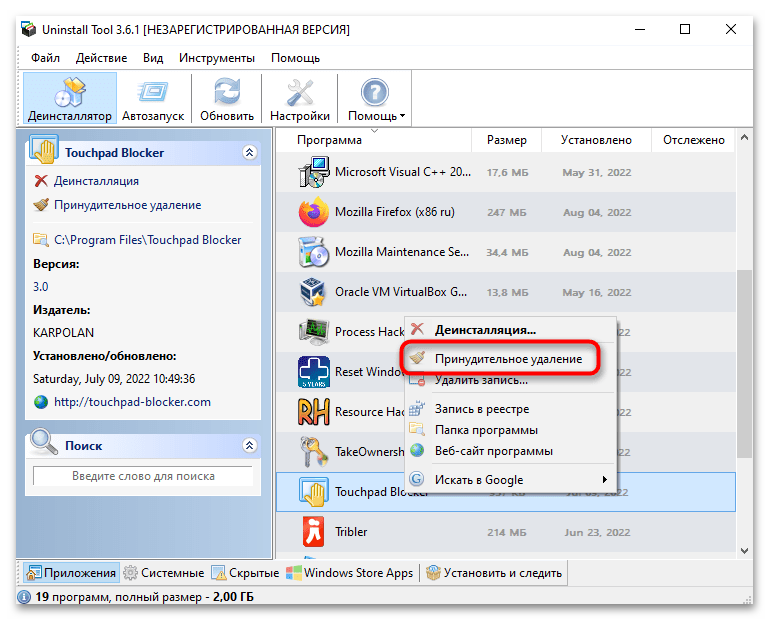Click scrollbar up arrow in program list
The image size is (769, 620).
[x=744, y=138]
